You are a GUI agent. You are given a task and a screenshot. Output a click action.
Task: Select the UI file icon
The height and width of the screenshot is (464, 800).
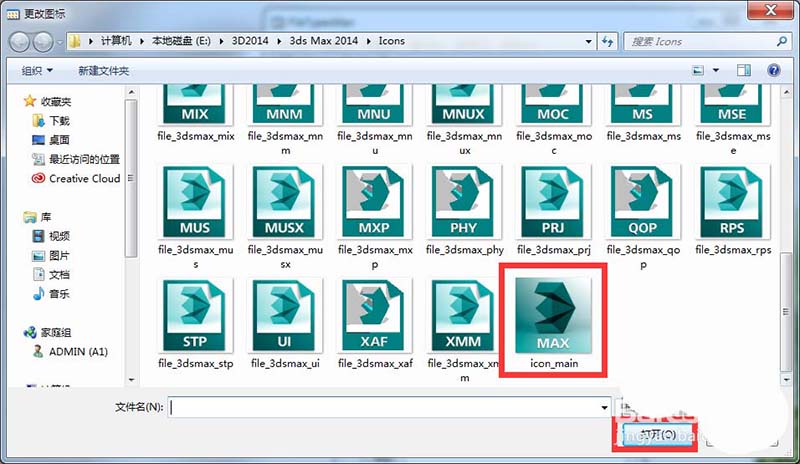tap(285, 315)
